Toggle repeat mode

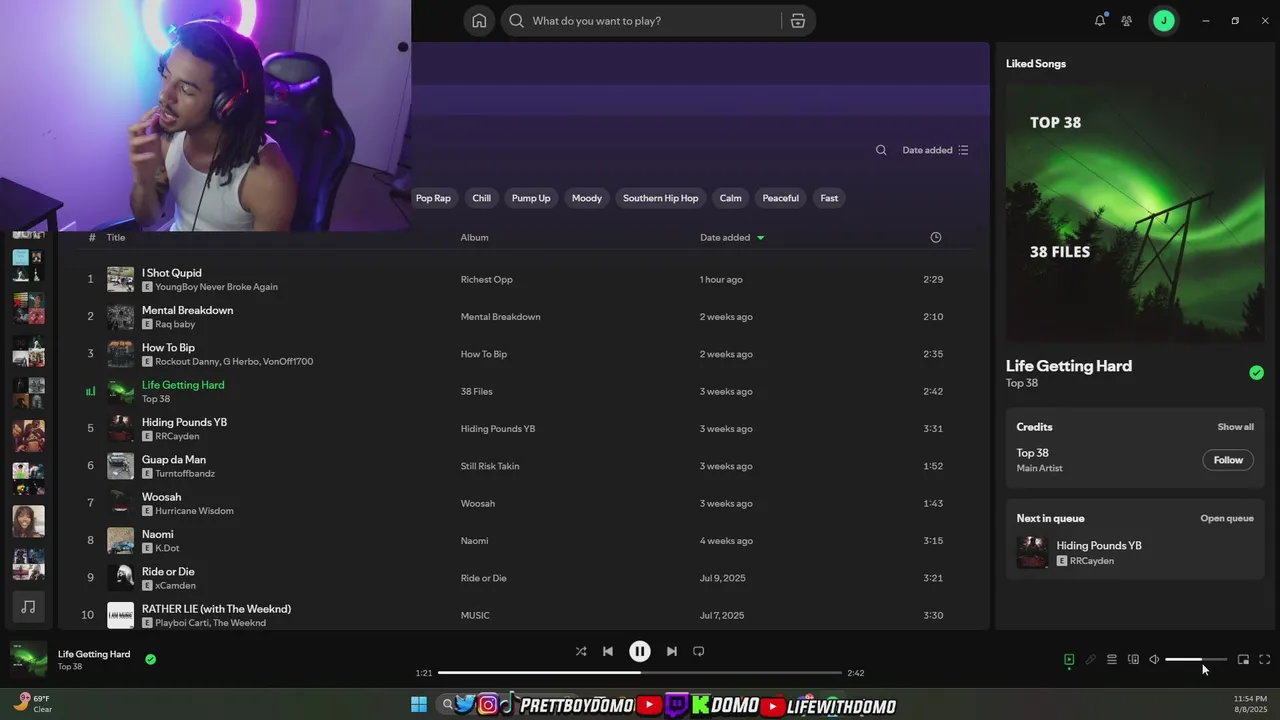click(699, 651)
